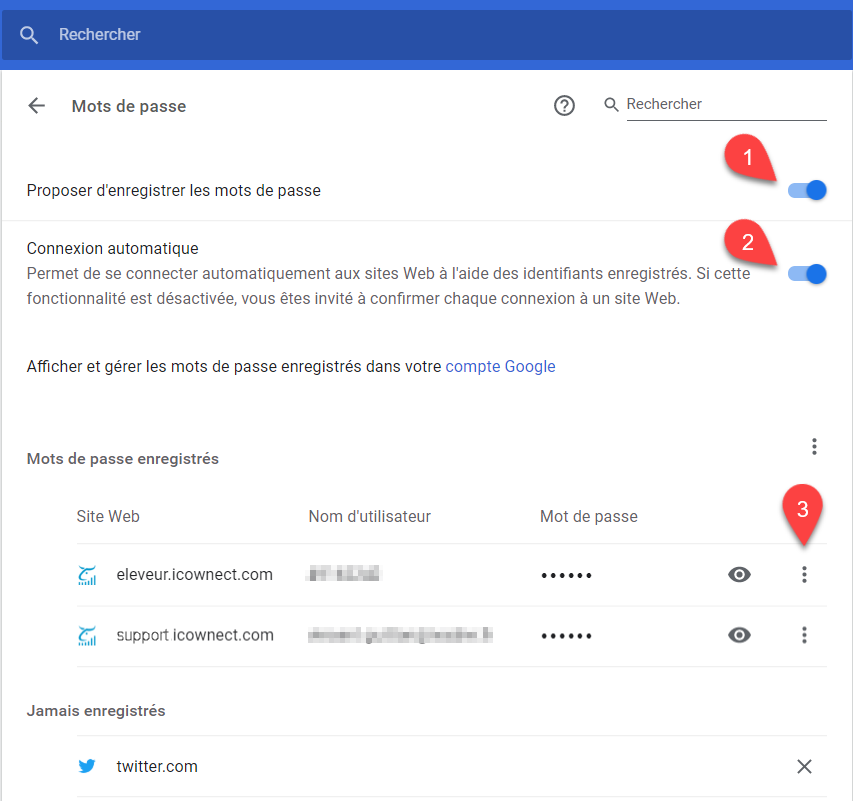
Task: Show password for support.icownect.com
Action: (739, 635)
